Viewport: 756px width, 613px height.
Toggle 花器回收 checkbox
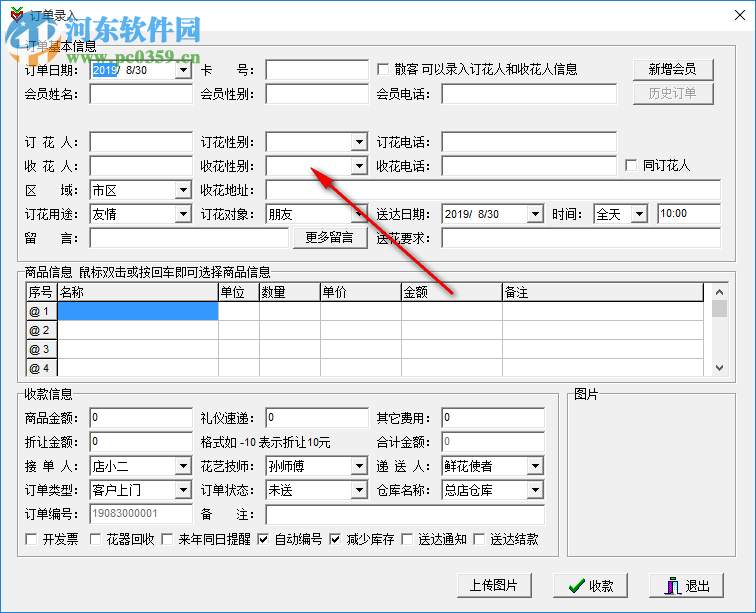click(95, 539)
